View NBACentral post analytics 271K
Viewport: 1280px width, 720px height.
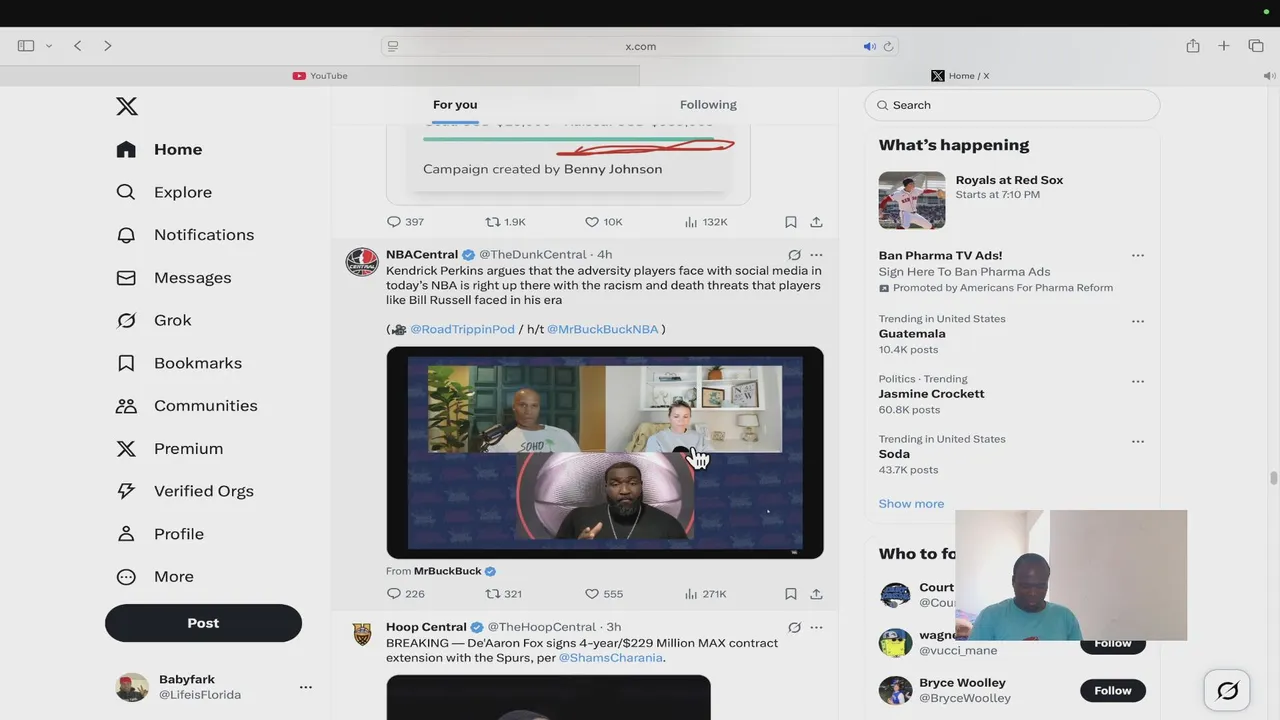click(705, 594)
